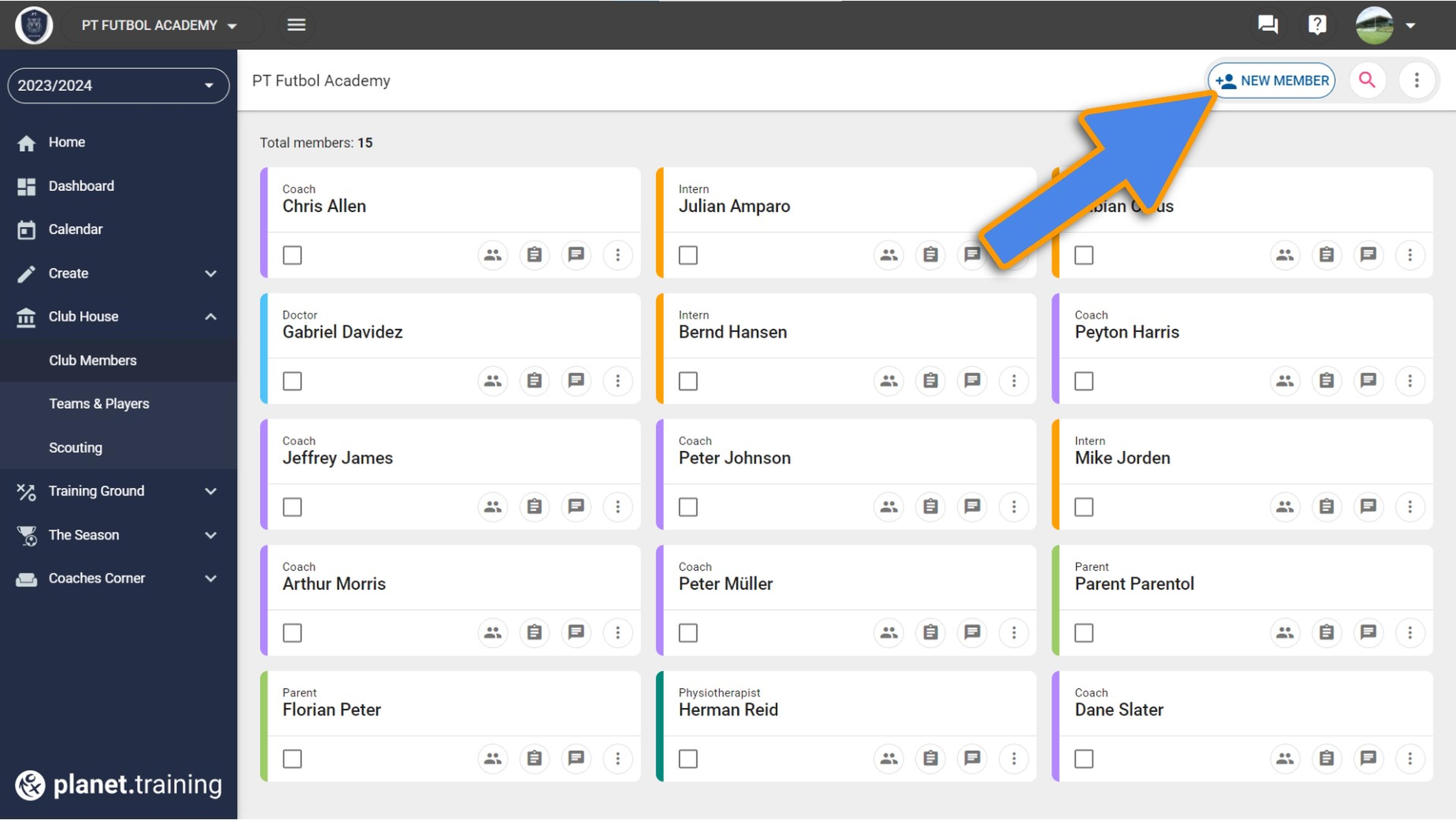
Task: Open the Scouting menu item
Action: pos(75,447)
